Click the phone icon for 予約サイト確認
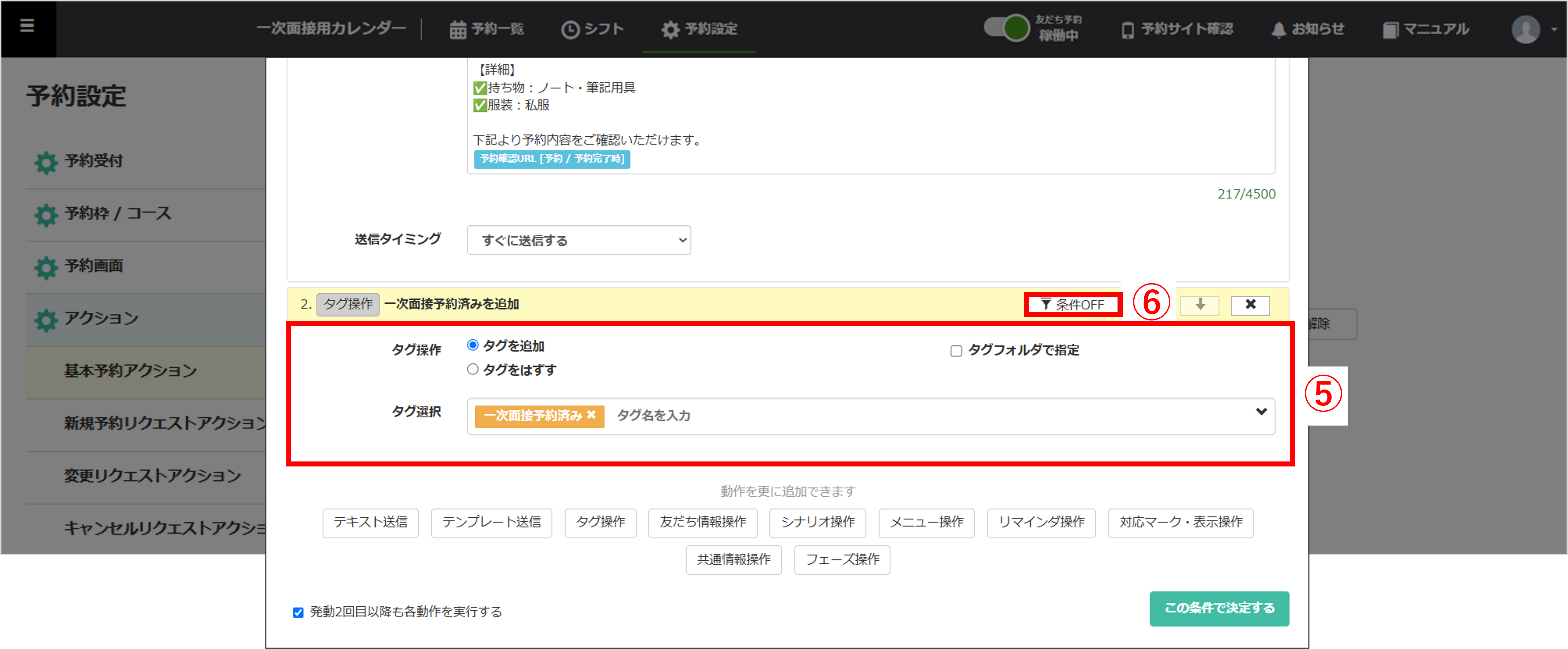Image resolution: width=1568 pixels, height=649 pixels. (1127, 30)
